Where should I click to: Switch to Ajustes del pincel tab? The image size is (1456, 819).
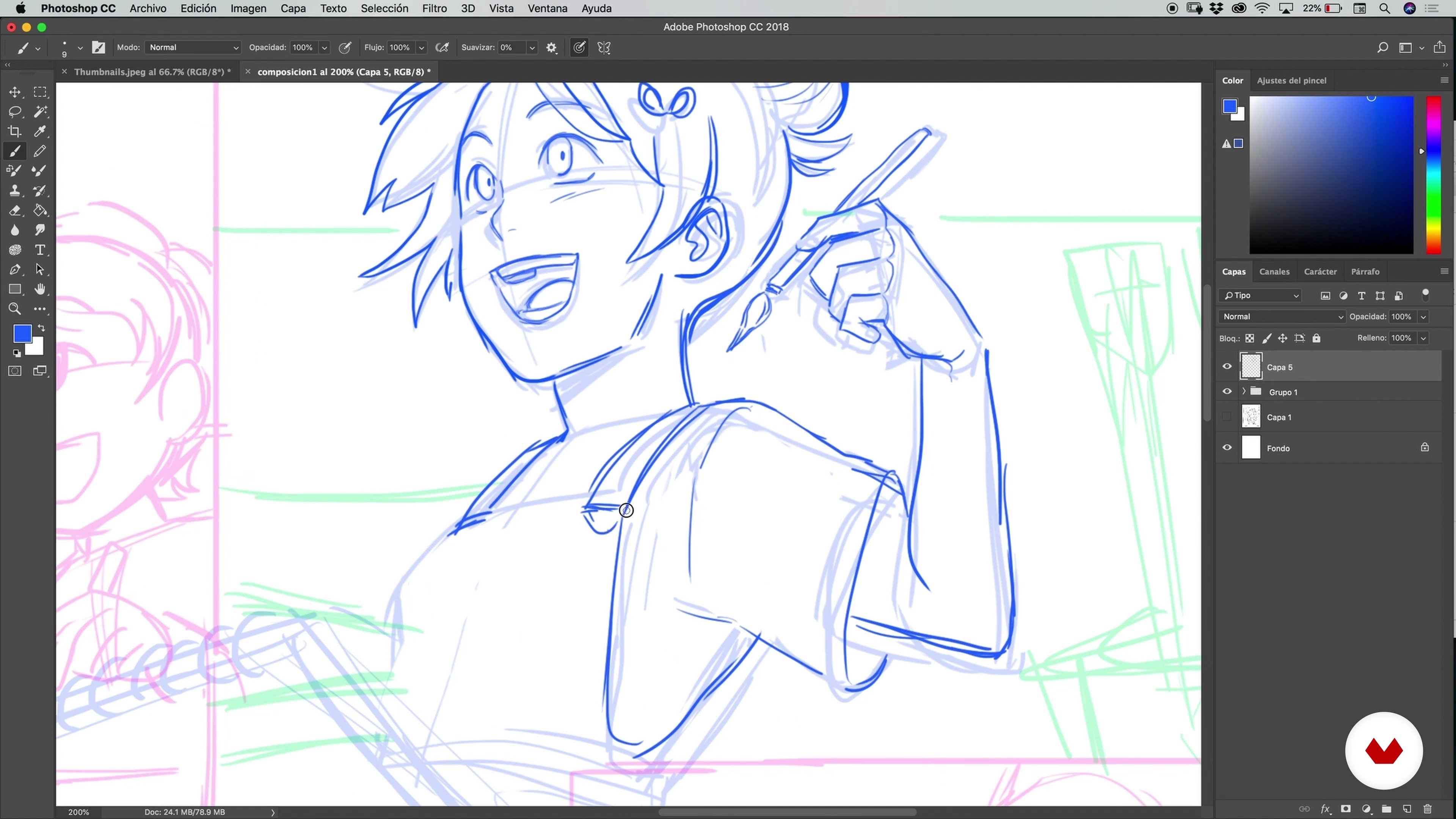1291,80
